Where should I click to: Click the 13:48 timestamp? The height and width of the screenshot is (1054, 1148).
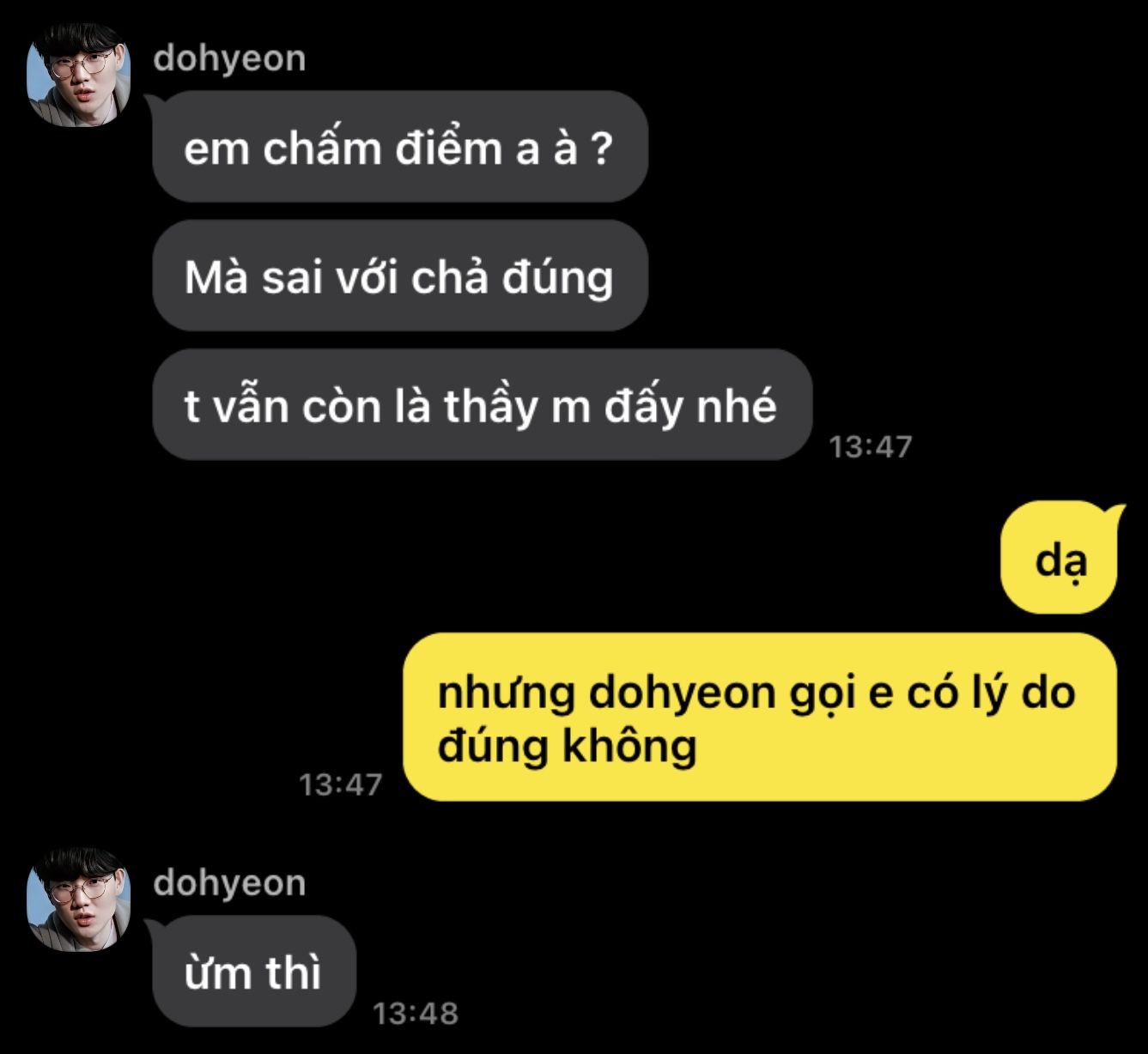[416, 1014]
